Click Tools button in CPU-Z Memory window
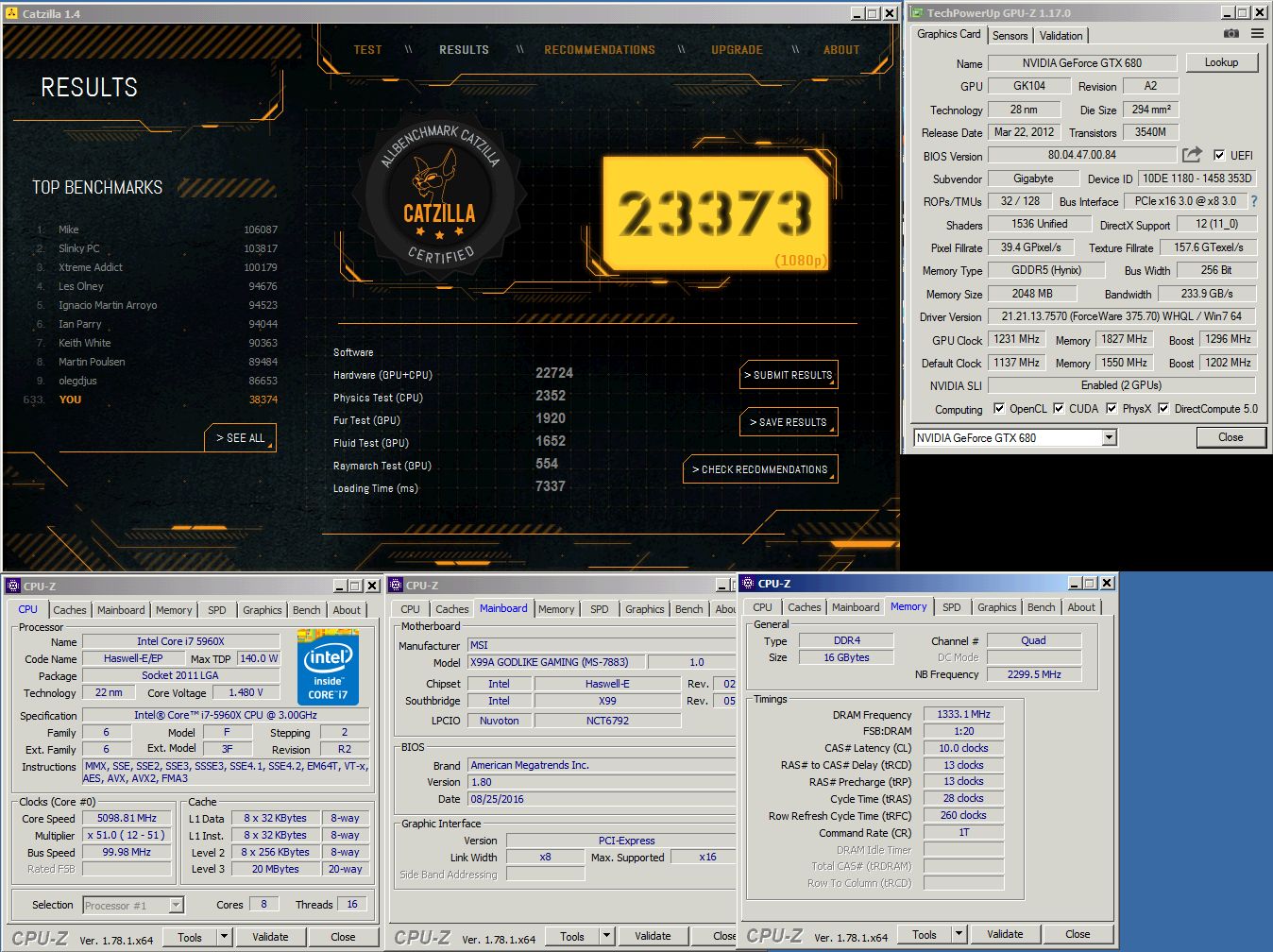 [x=925, y=934]
